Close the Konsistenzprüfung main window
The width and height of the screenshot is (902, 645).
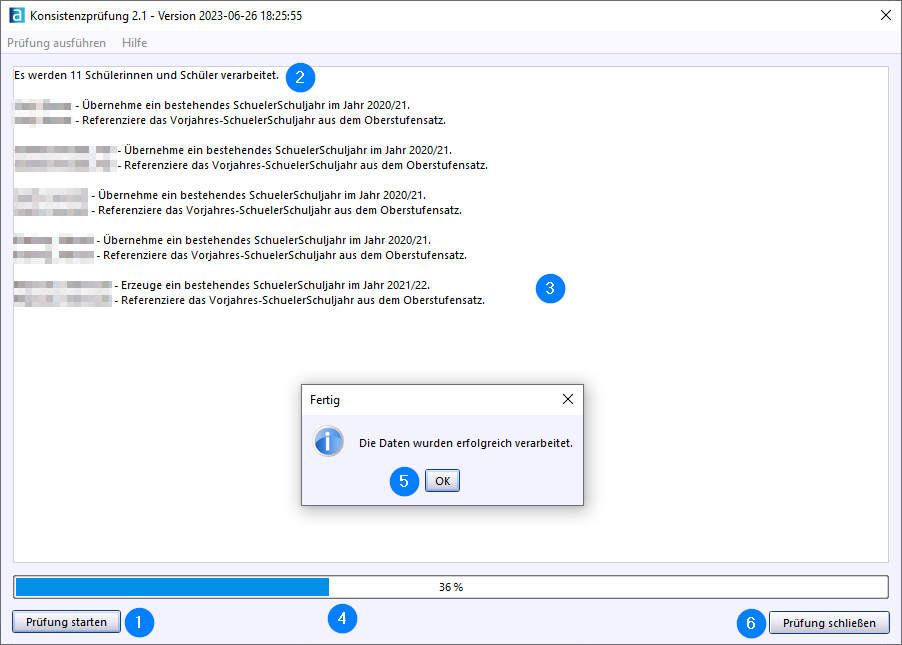(x=886, y=16)
